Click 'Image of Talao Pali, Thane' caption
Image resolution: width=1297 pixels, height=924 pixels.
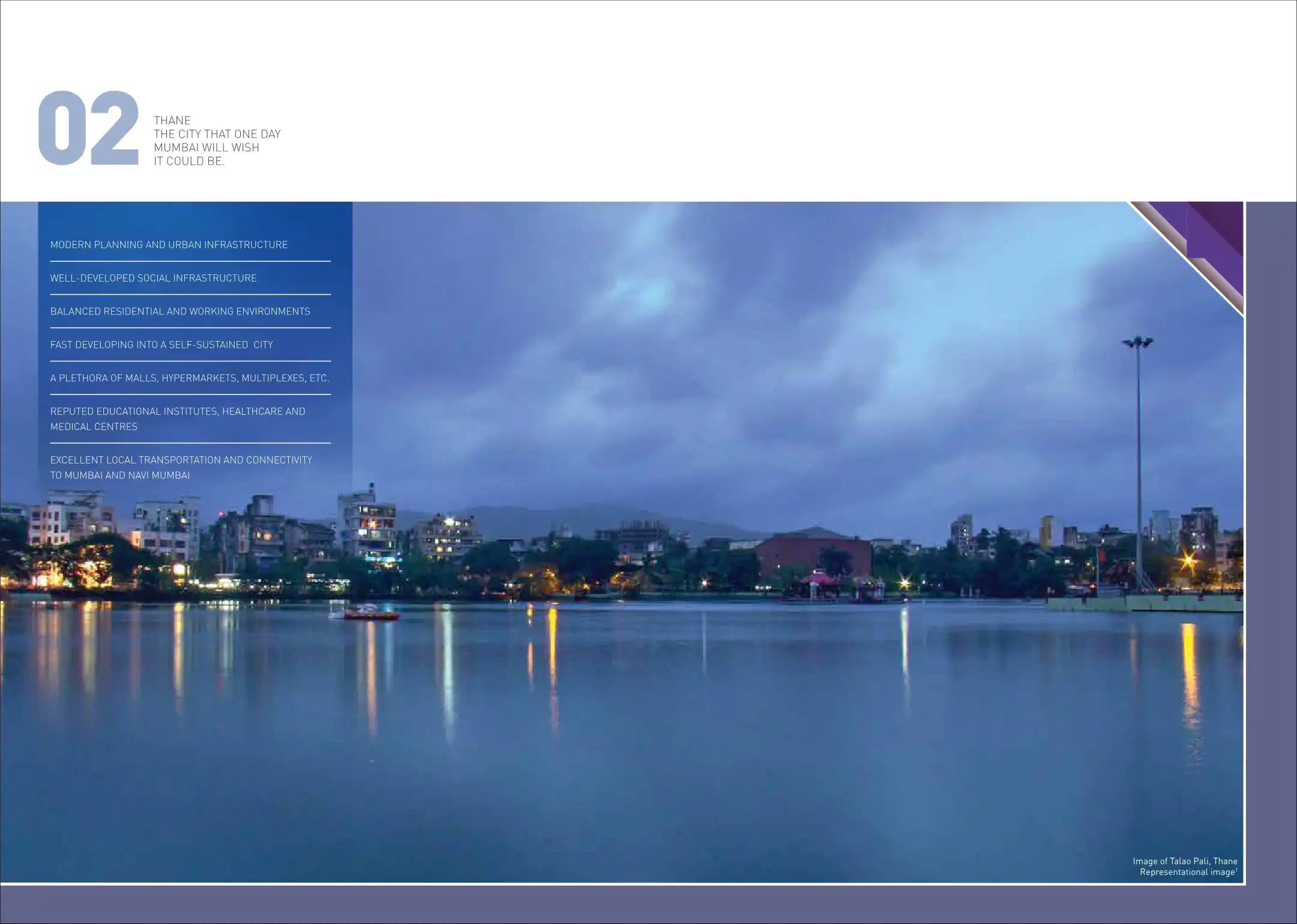(1185, 861)
